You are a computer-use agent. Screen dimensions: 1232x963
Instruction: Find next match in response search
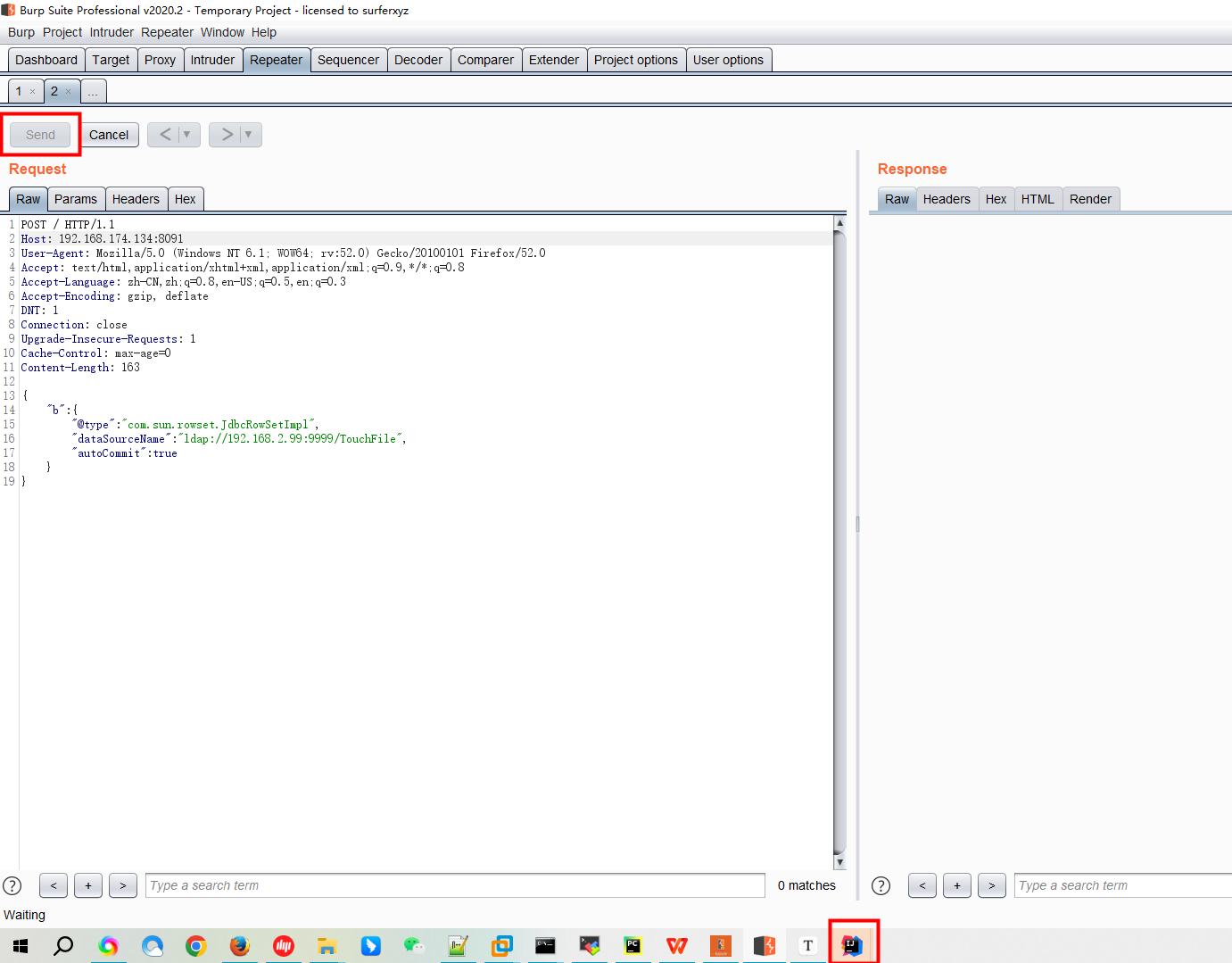pyautogui.click(x=992, y=885)
